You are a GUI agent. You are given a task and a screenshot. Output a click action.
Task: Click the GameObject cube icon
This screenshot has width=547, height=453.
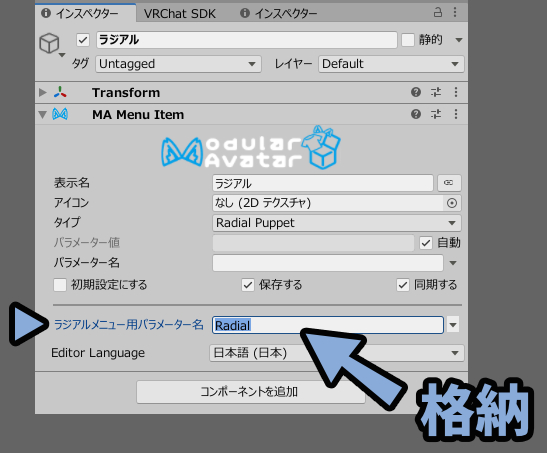[49, 43]
